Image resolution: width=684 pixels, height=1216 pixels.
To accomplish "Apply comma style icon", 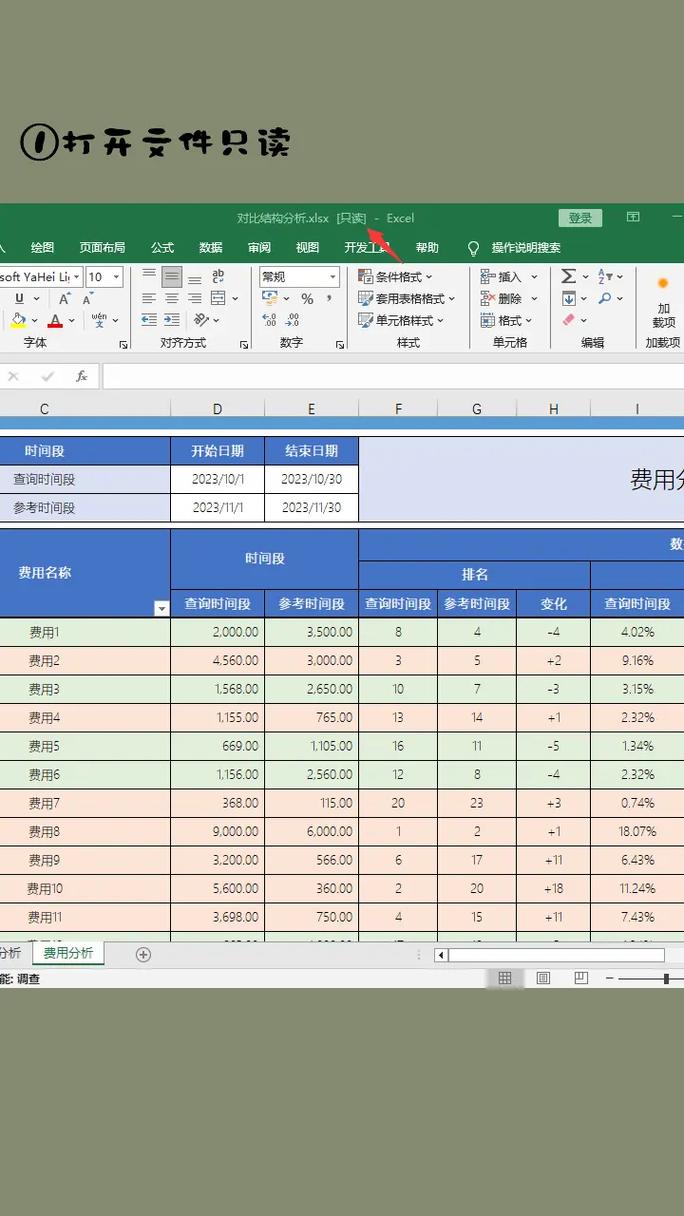I will click(x=331, y=299).
